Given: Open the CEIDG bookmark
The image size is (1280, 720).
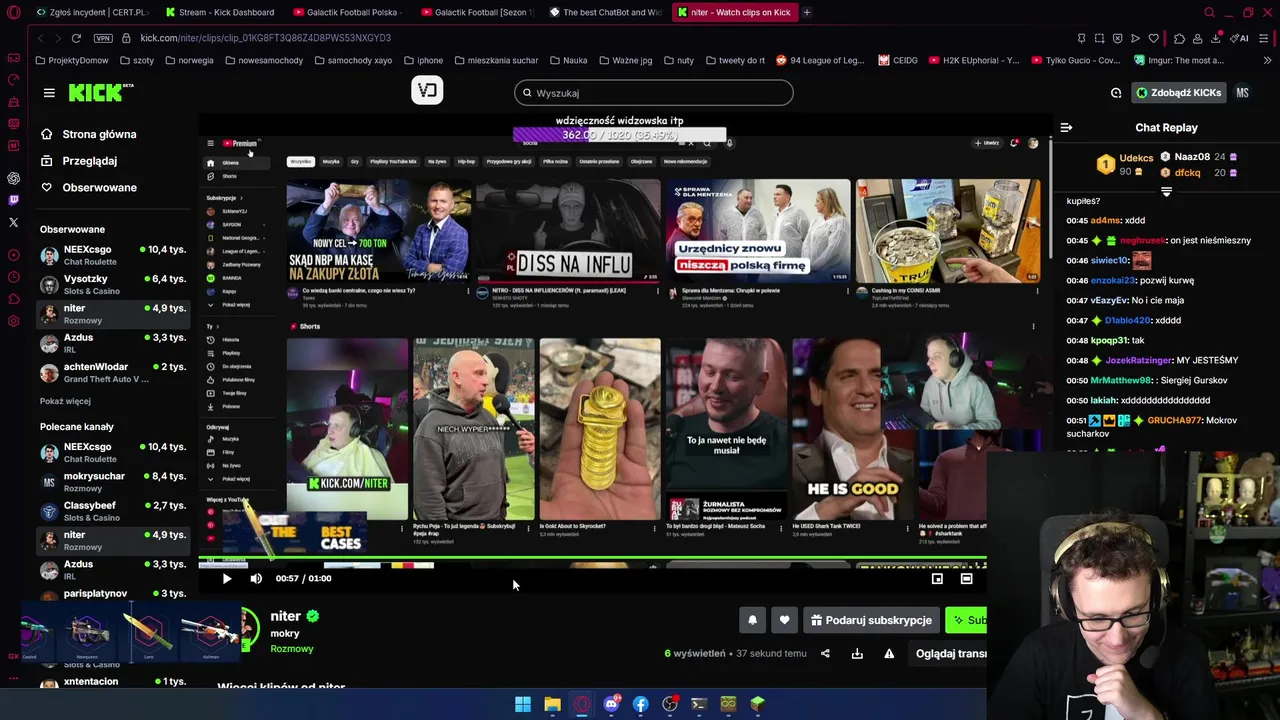Looking at the screenshot, I should 898,60.
